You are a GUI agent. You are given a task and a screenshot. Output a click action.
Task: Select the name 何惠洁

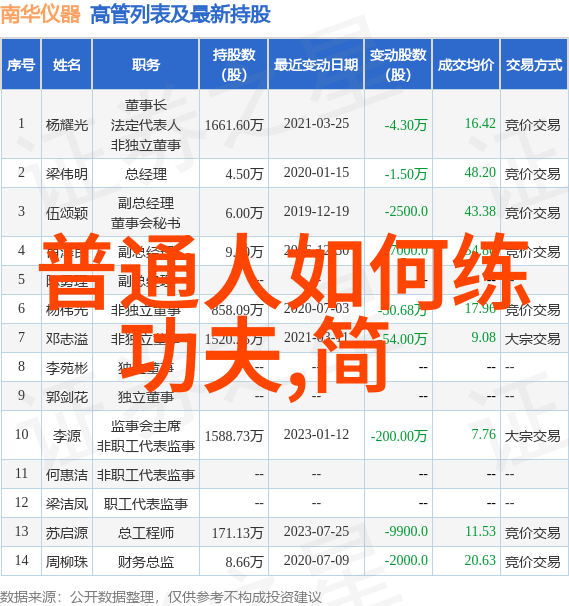pyautogui.click(x=67, y=475)
